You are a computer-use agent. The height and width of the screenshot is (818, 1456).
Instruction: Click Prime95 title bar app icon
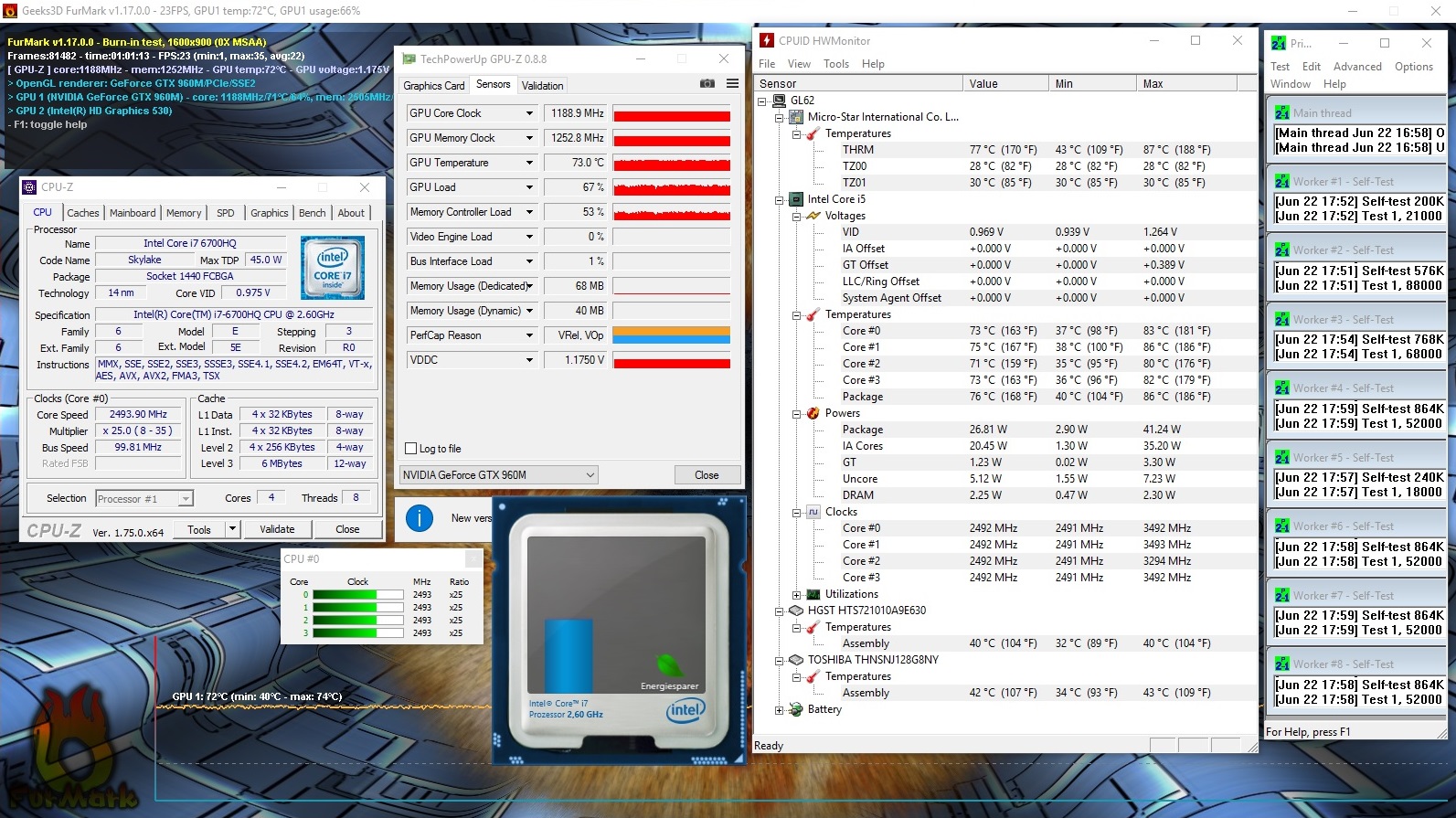coord(1279,43)
